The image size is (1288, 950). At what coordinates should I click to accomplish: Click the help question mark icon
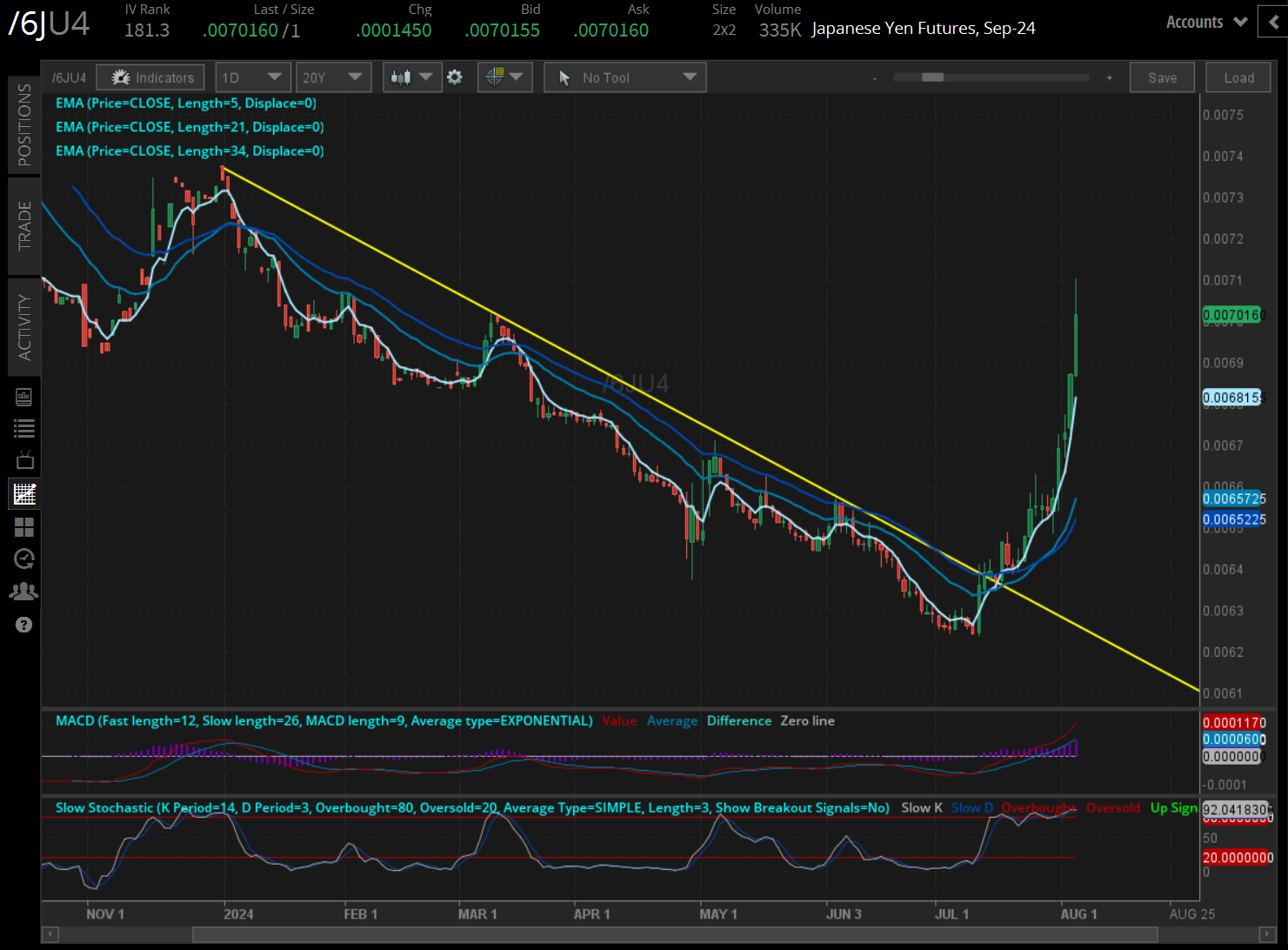click(x=23, y=625)
